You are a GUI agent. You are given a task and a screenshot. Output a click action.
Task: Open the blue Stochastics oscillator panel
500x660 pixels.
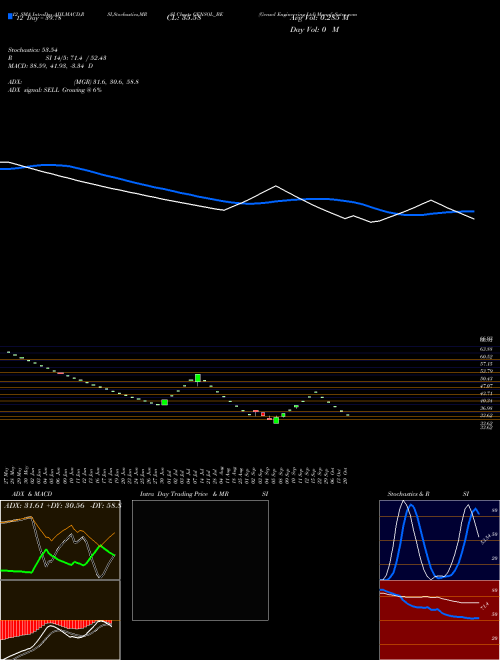click(439, 540)
